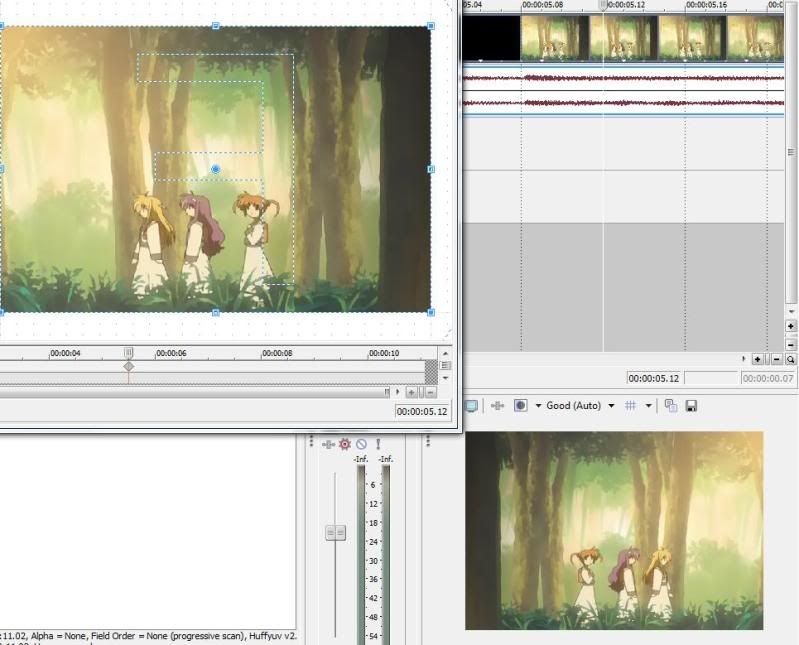Zoom in Pan/Crop keyframe timeline
The height and width of the screenshot is (645, 799).
click(x=411, y=392)
